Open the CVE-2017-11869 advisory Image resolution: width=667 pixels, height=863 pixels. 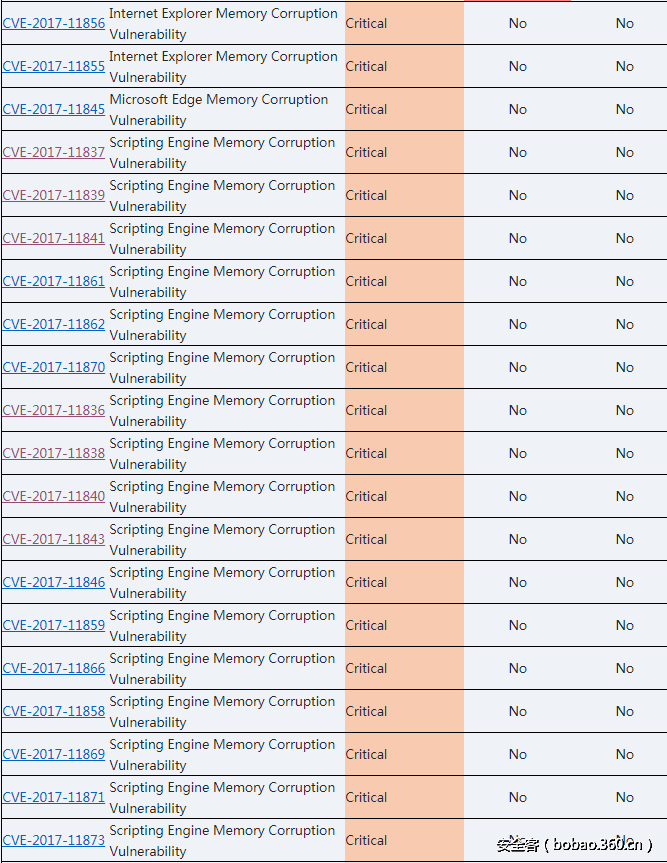[x=53, y=755]
